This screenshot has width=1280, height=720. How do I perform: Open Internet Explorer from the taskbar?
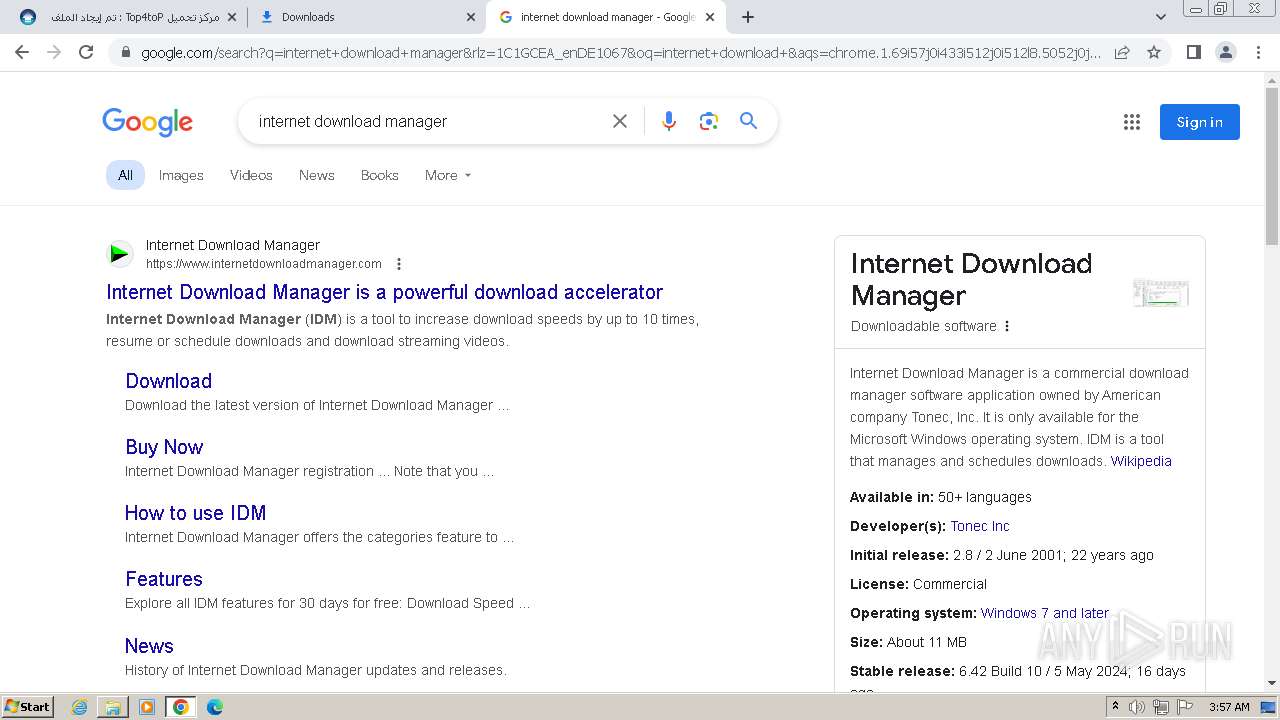(80, 707)
